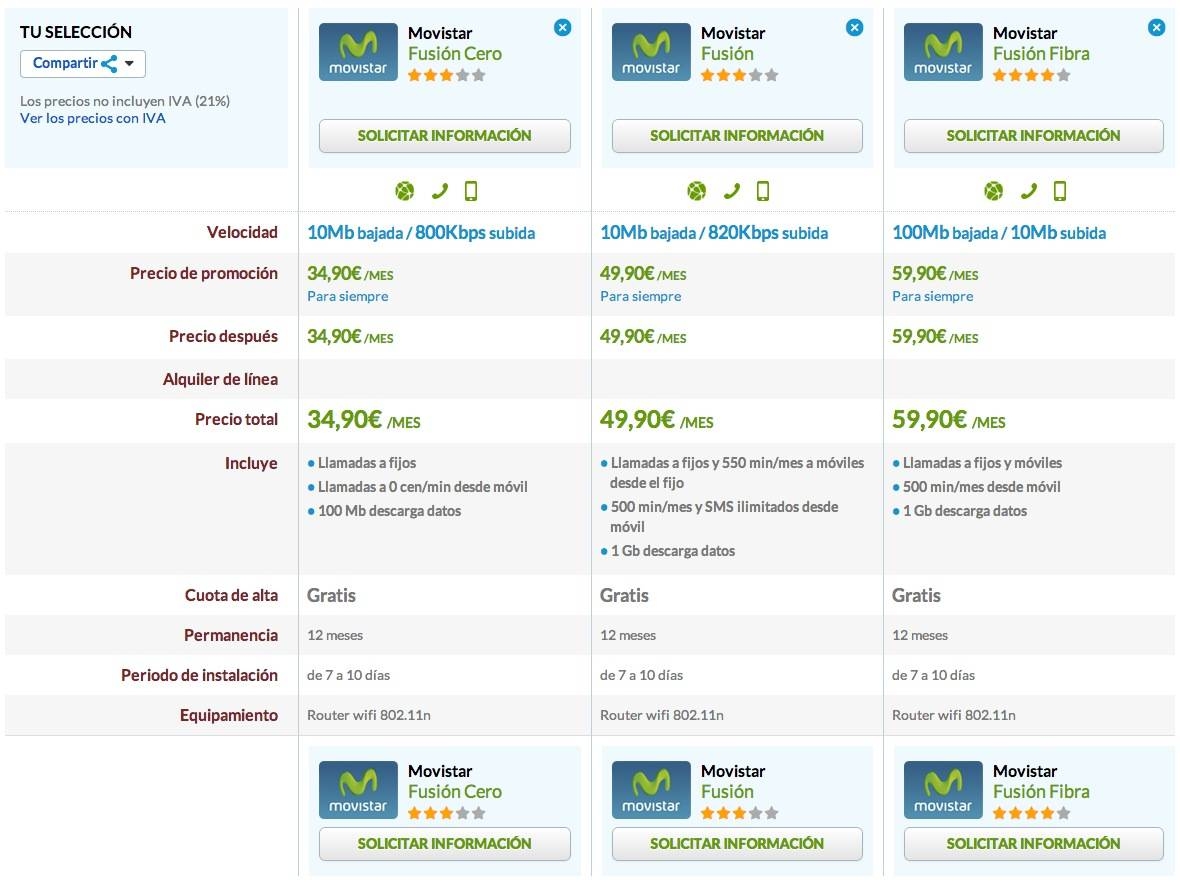The image size is (1180, 882).
Task: Click 'Periodo de instalación' row label
Action: pos(199,675)
